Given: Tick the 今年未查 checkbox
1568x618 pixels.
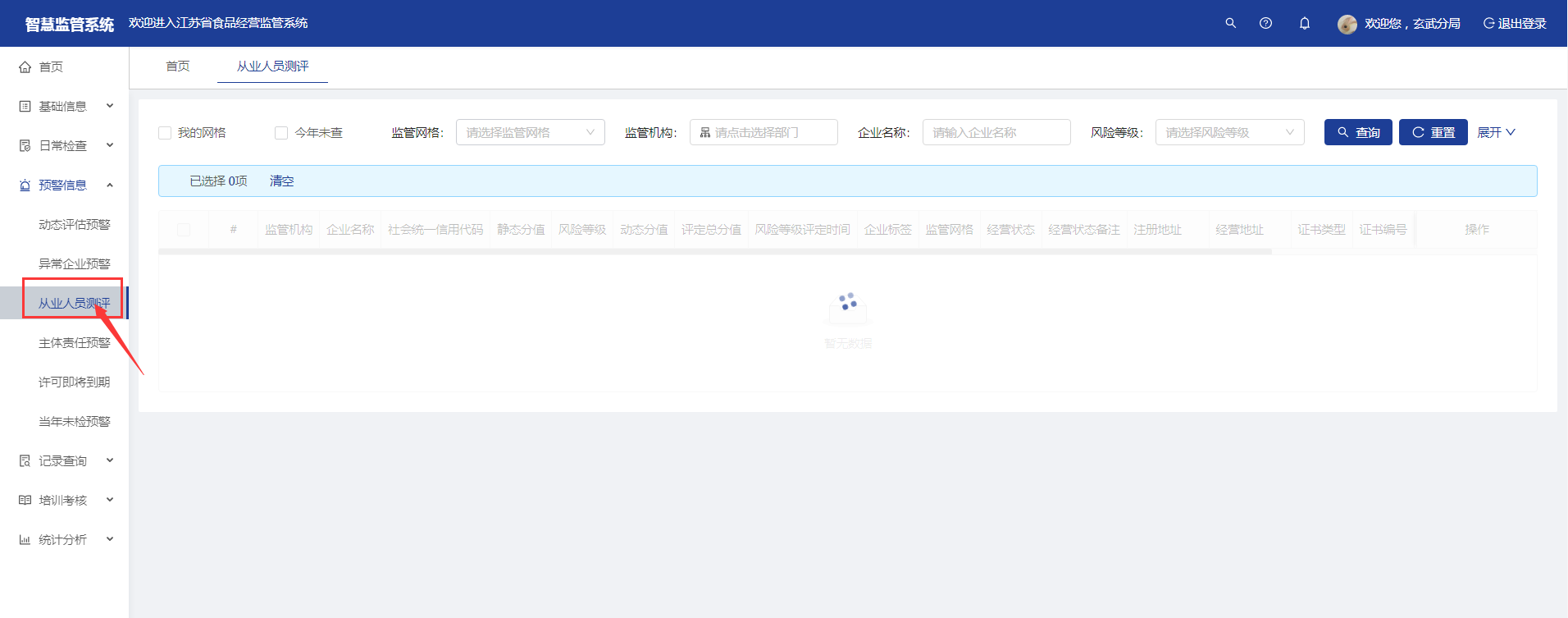Looking at the screenshot, I should (x=281, y=133).
